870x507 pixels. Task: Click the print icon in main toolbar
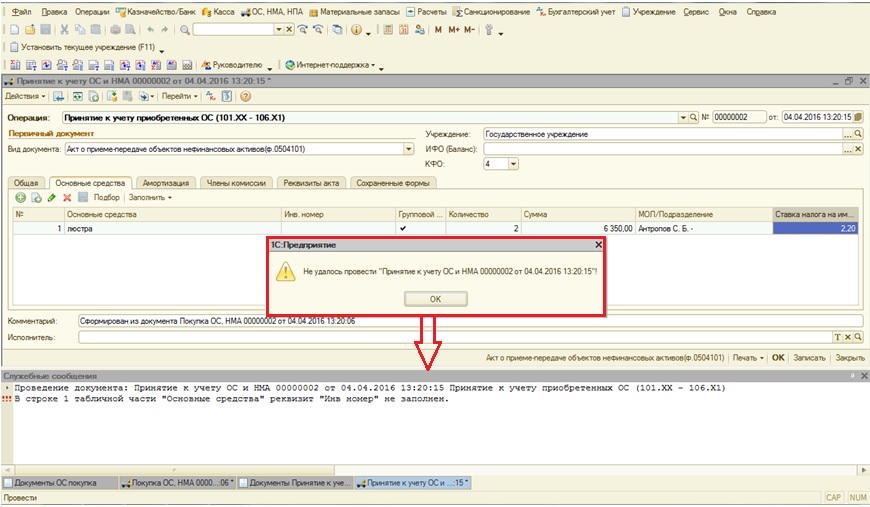pyautogui.click(x=115, y=29)
